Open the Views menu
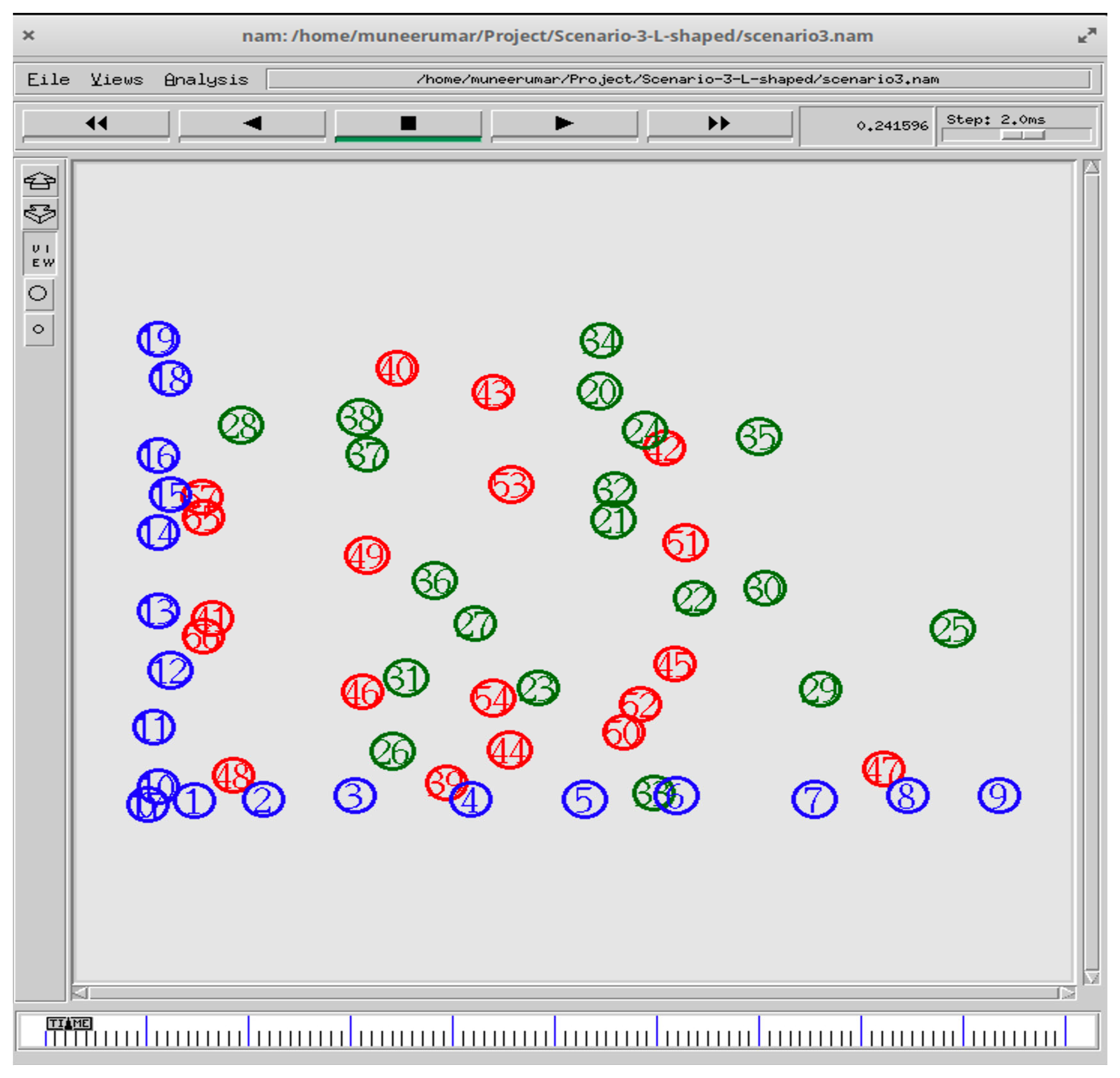The width and height of the screenshot is (1120, 1078). 117,79
